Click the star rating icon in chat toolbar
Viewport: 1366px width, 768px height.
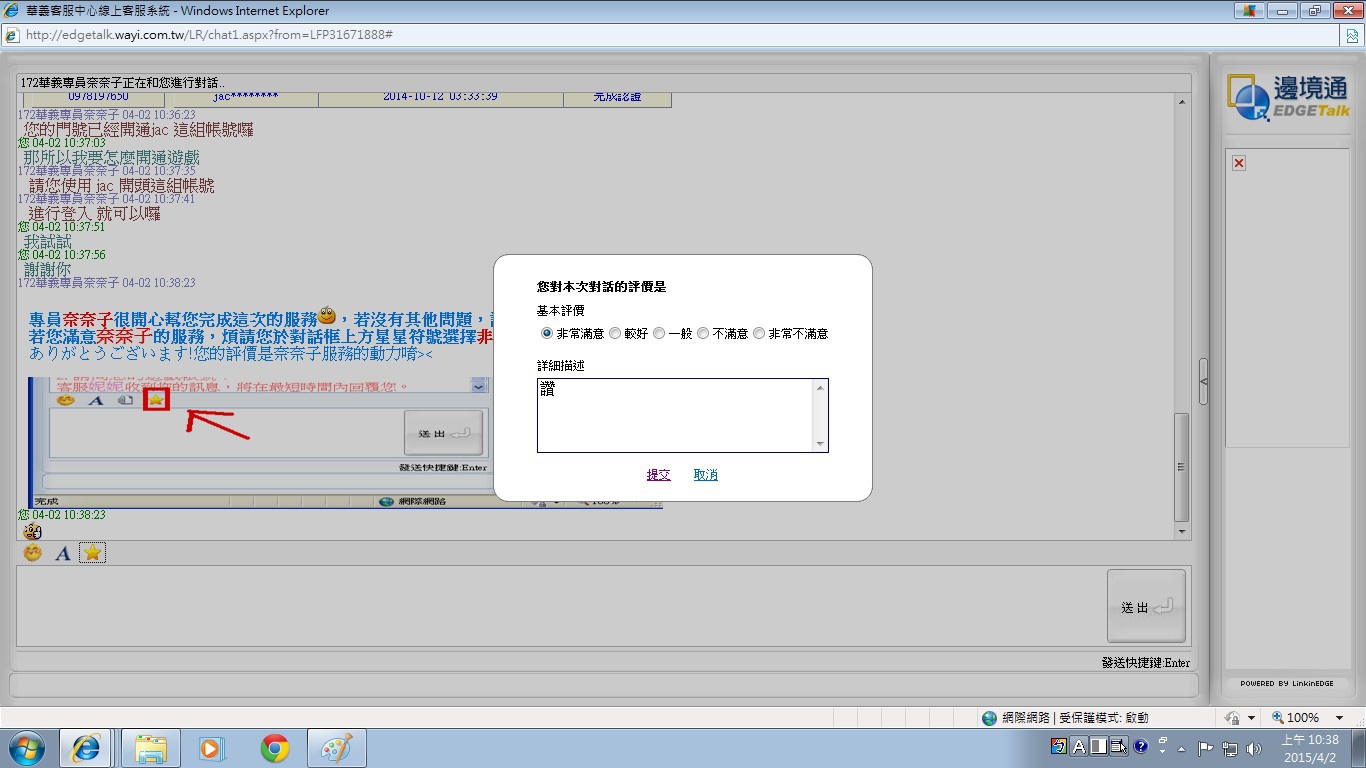point(92,553)
